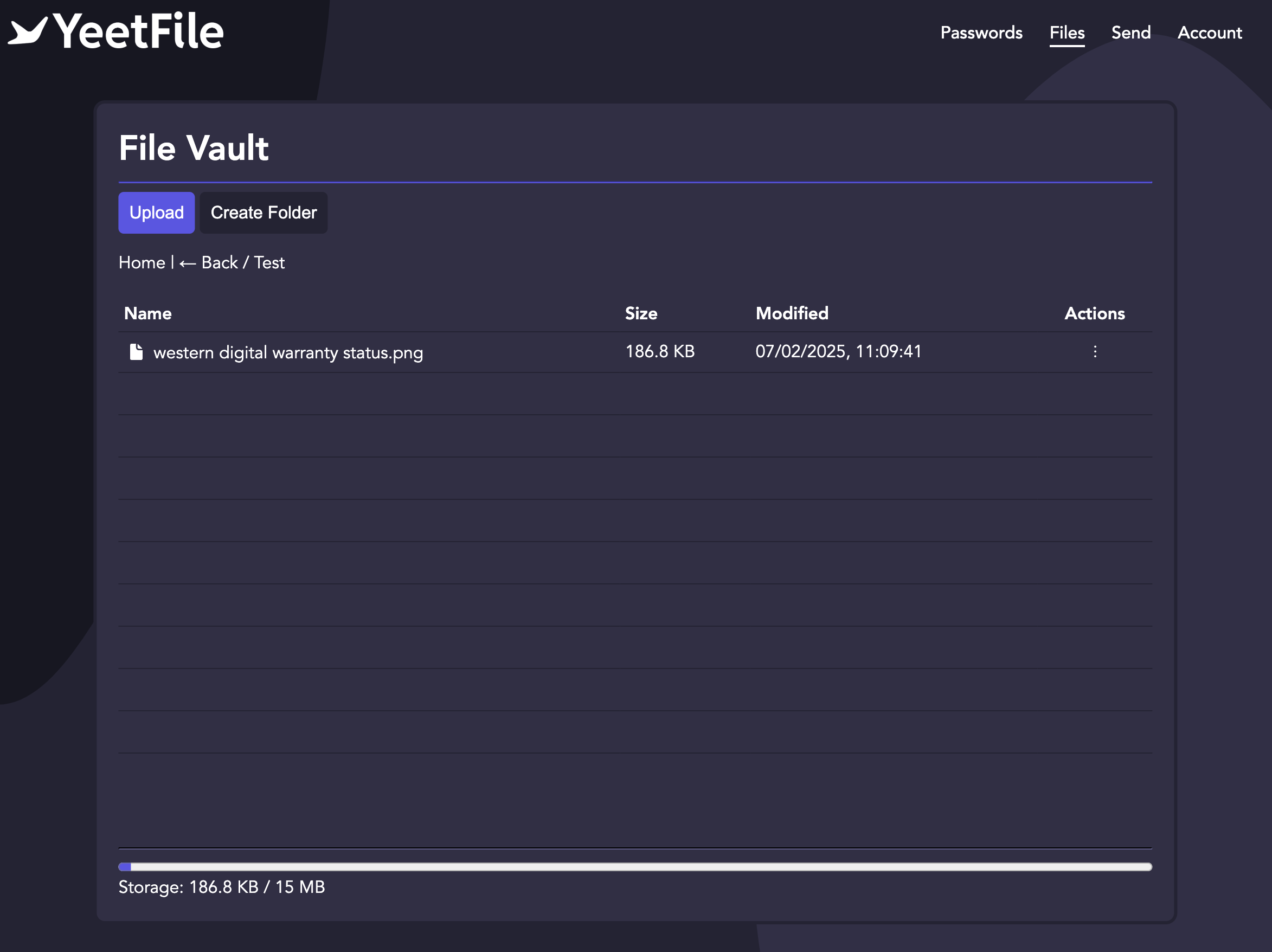1272x952 pixels.
Task: Click the left arrow in the breadcrumb
Action: pos(188,263)
